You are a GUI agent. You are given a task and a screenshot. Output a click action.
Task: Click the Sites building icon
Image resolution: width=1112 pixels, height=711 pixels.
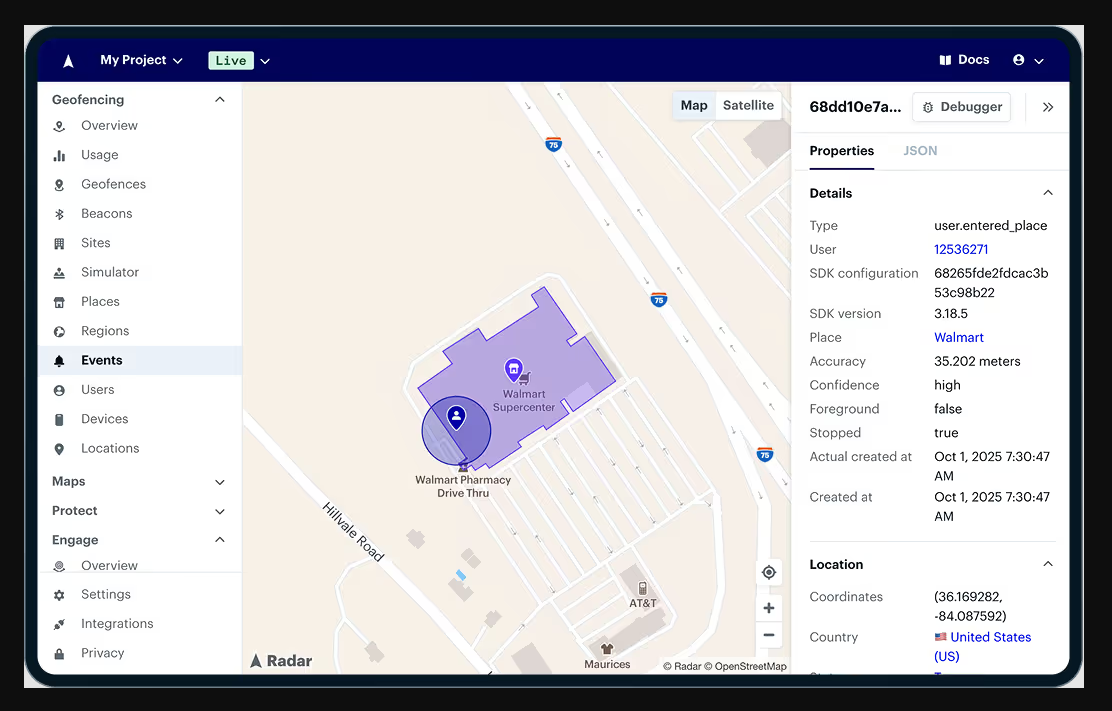point(60,243)
